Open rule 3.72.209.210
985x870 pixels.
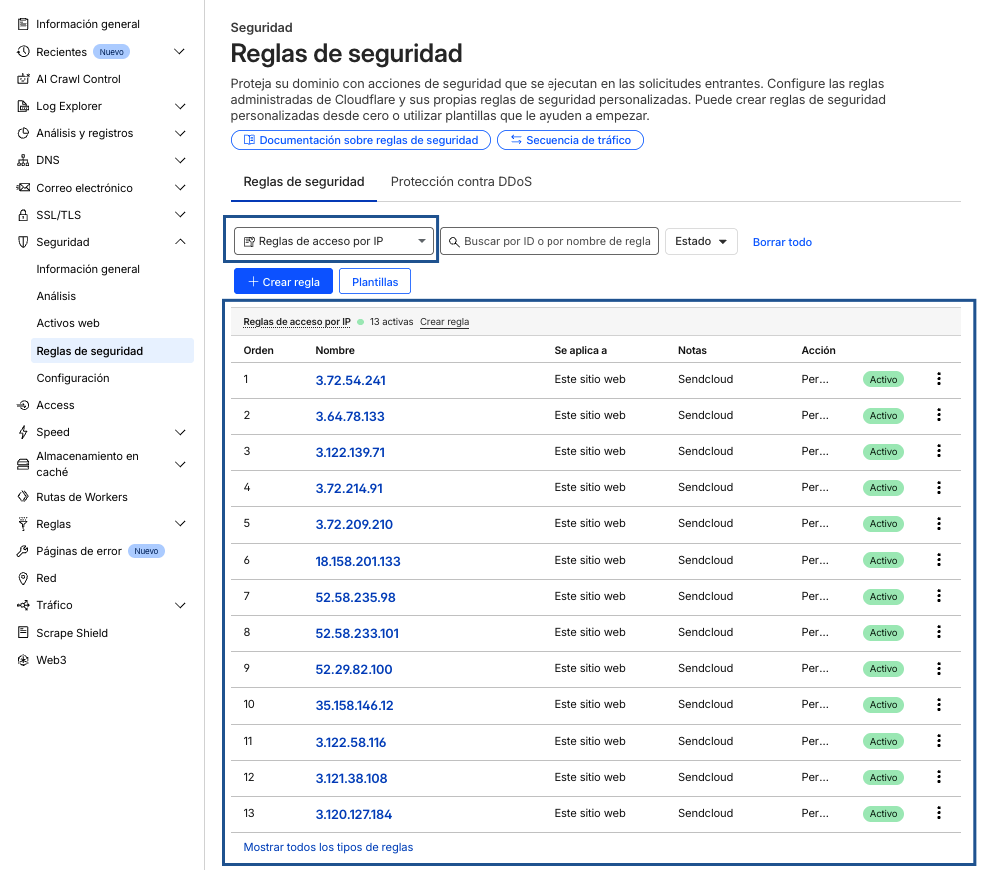point(354,525)
